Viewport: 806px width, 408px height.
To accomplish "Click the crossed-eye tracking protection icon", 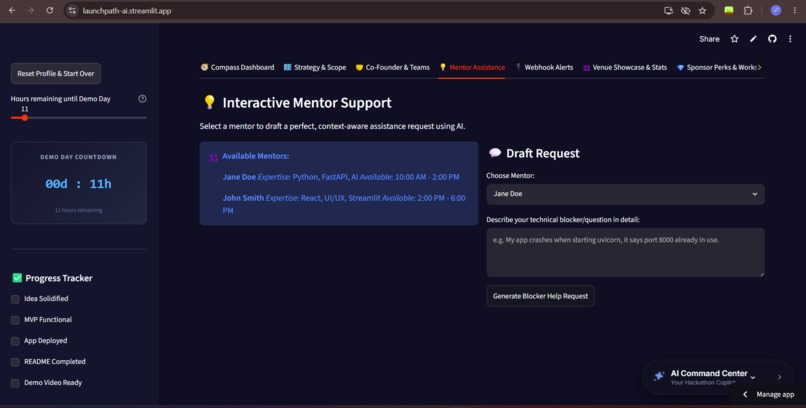I will (685, 10).
